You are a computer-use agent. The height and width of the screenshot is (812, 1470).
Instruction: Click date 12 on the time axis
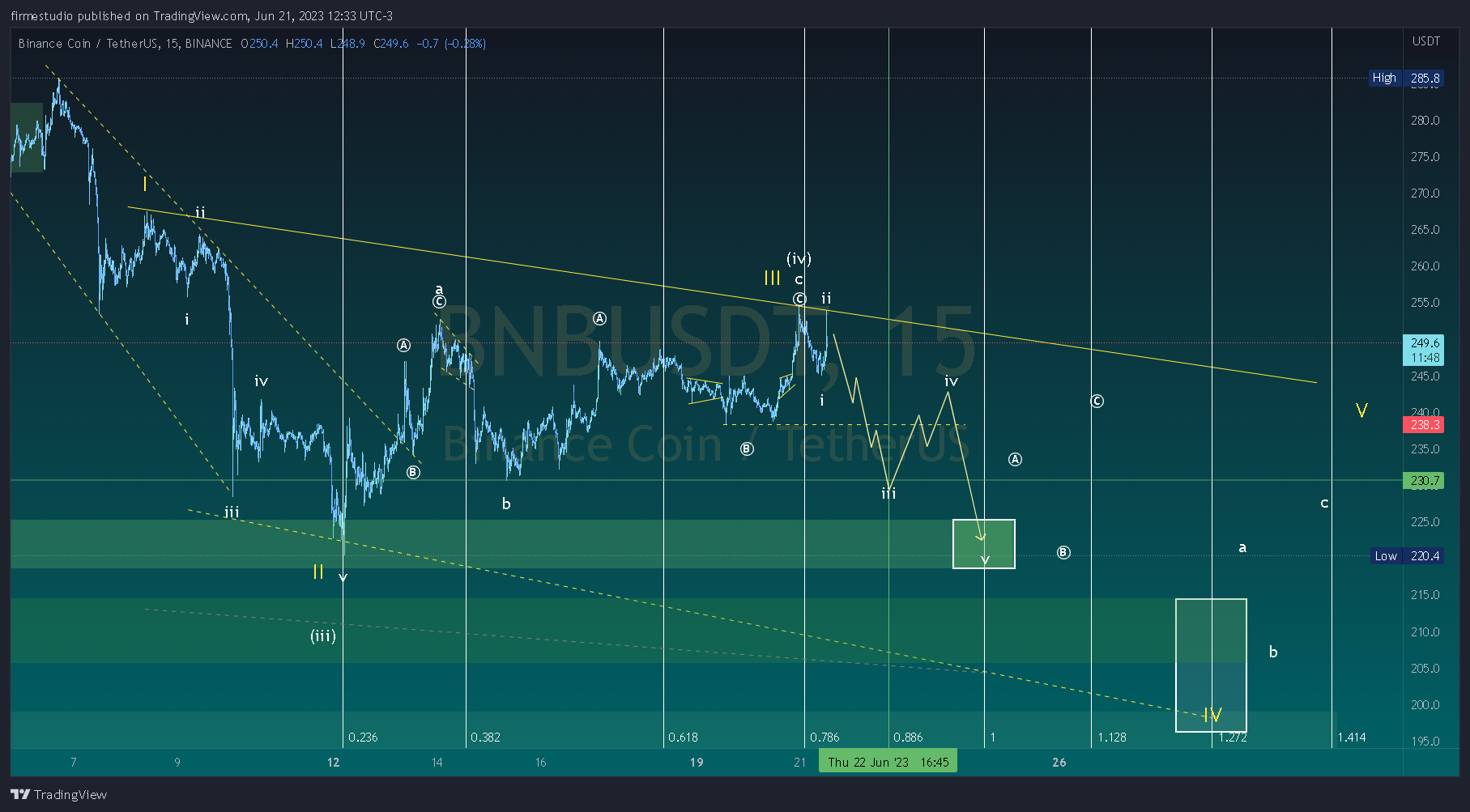coord(334,763)
